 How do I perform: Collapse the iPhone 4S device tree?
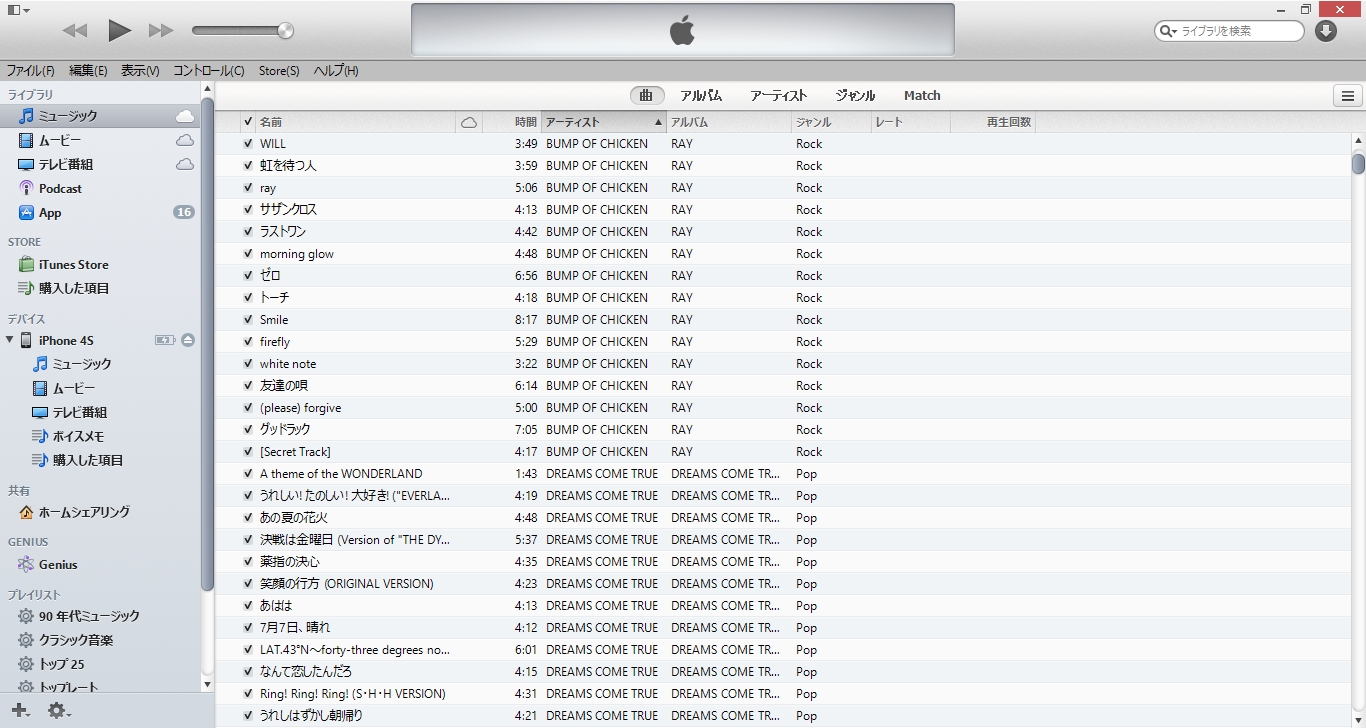[x=10, y=340]
